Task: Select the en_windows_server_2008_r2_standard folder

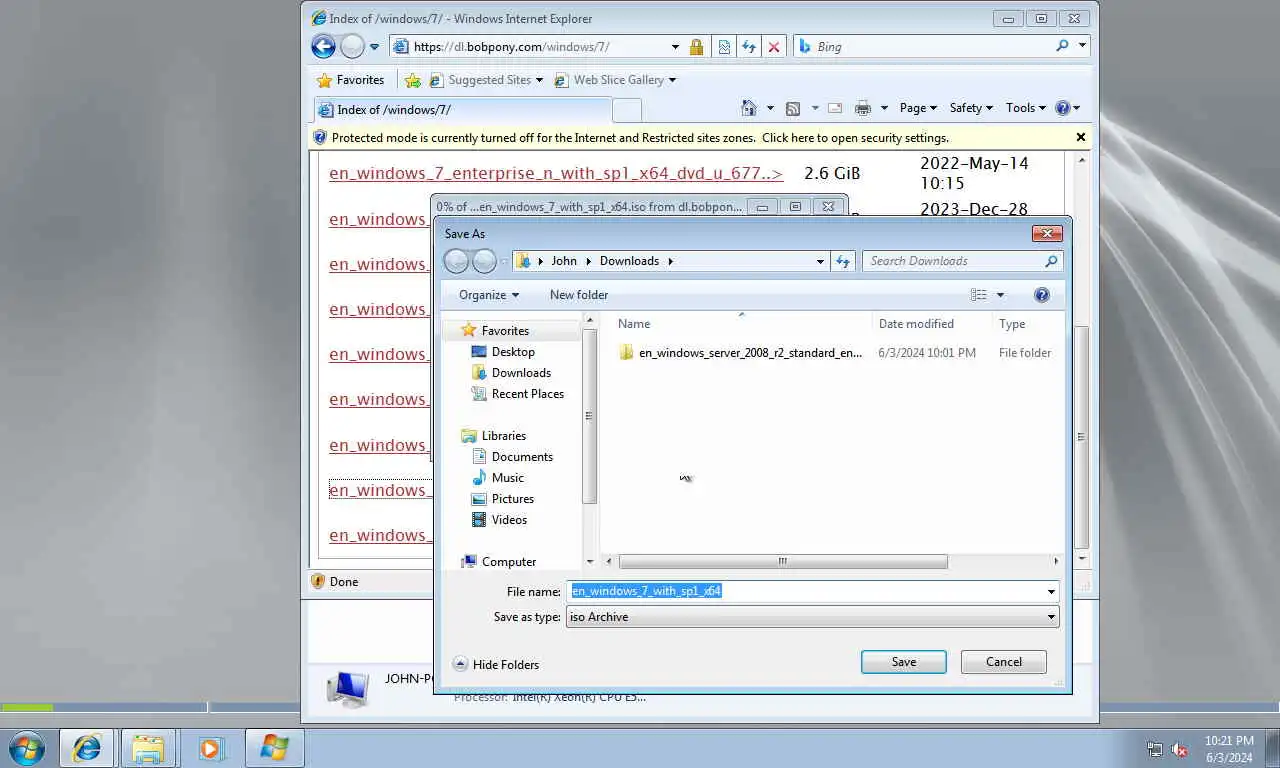Action: [x=740, y=353]
